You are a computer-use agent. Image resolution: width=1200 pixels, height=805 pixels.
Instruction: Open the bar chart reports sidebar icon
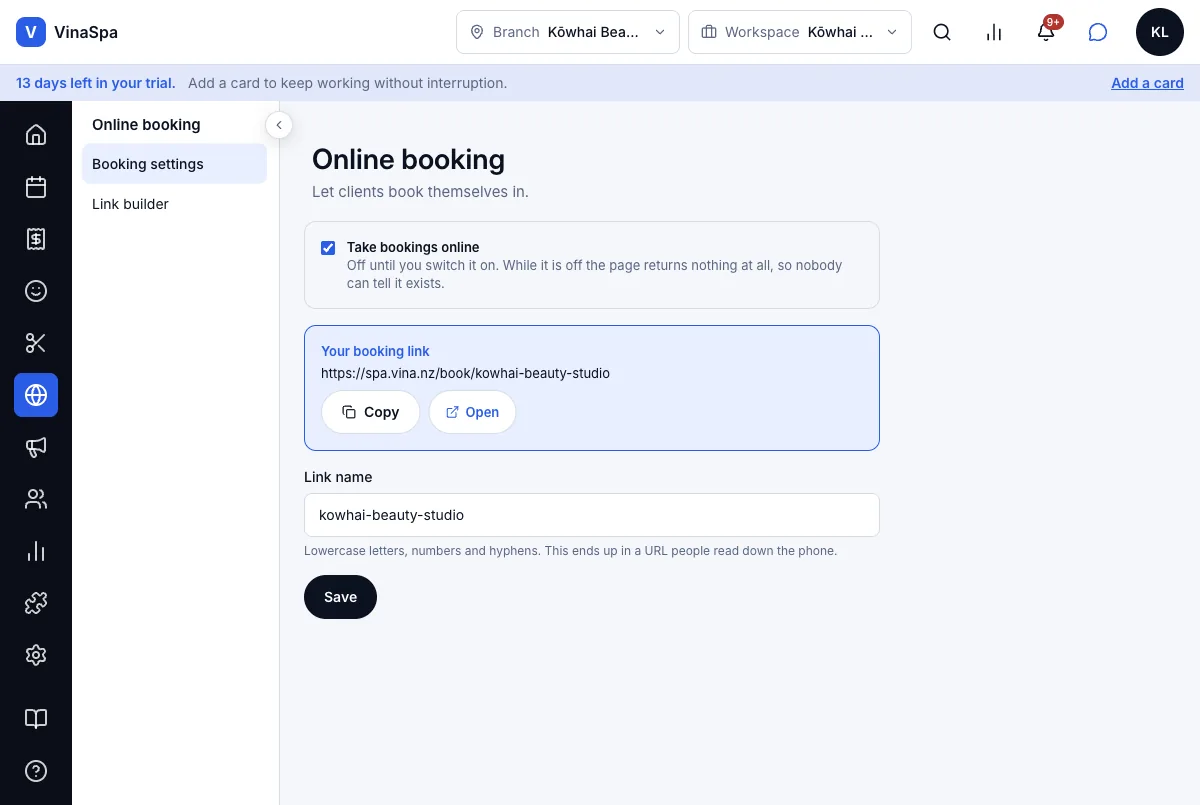(36, 551)
